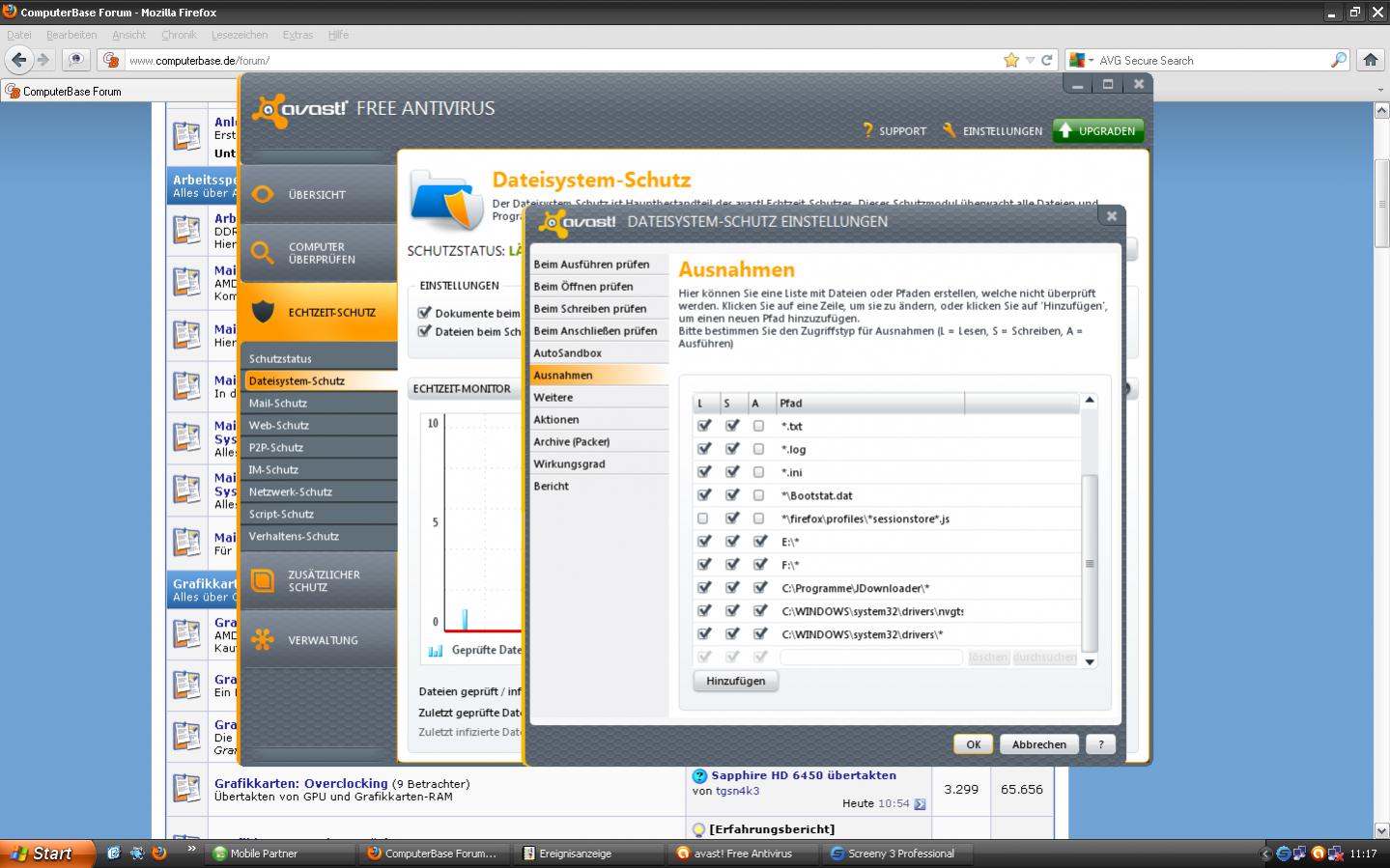
Task: Click the Firefox home icon
Action: pos(1371,60)
